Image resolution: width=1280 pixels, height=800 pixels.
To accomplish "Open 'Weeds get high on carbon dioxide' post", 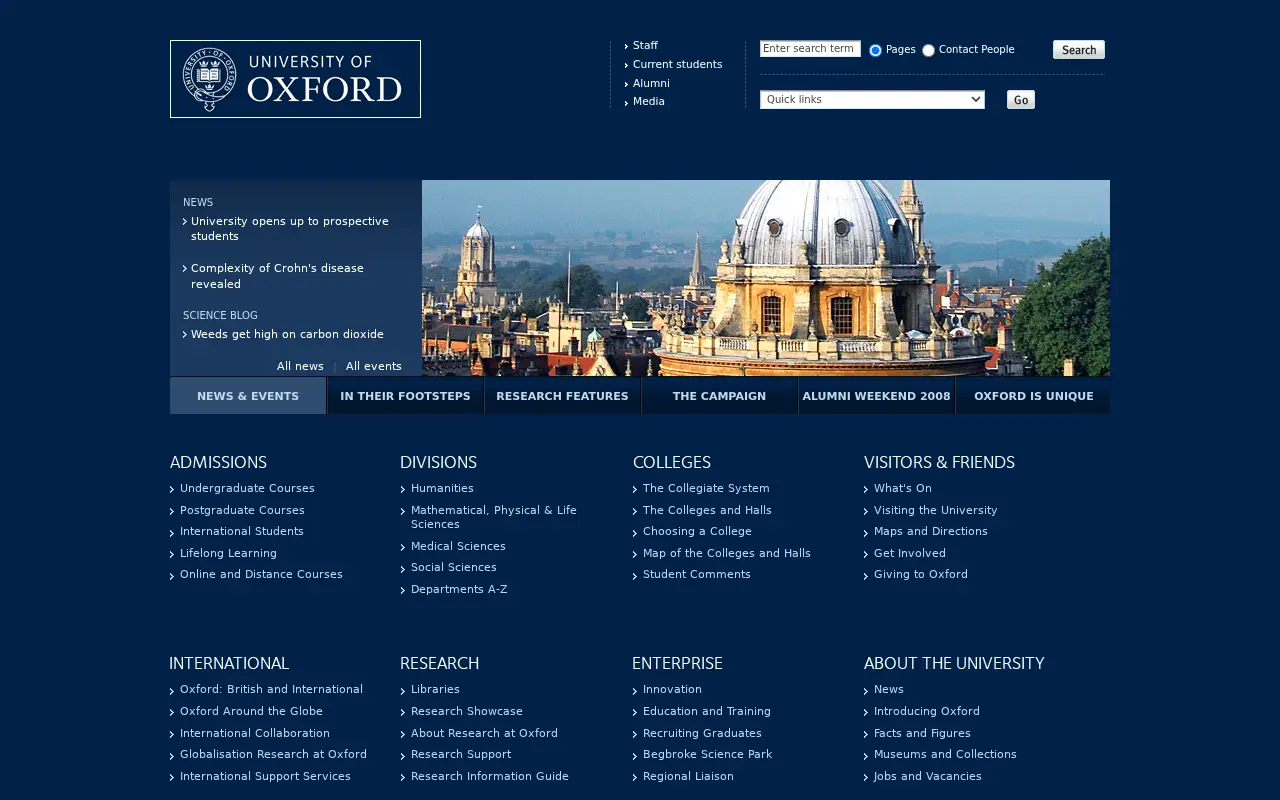I will tap(287, 334).
